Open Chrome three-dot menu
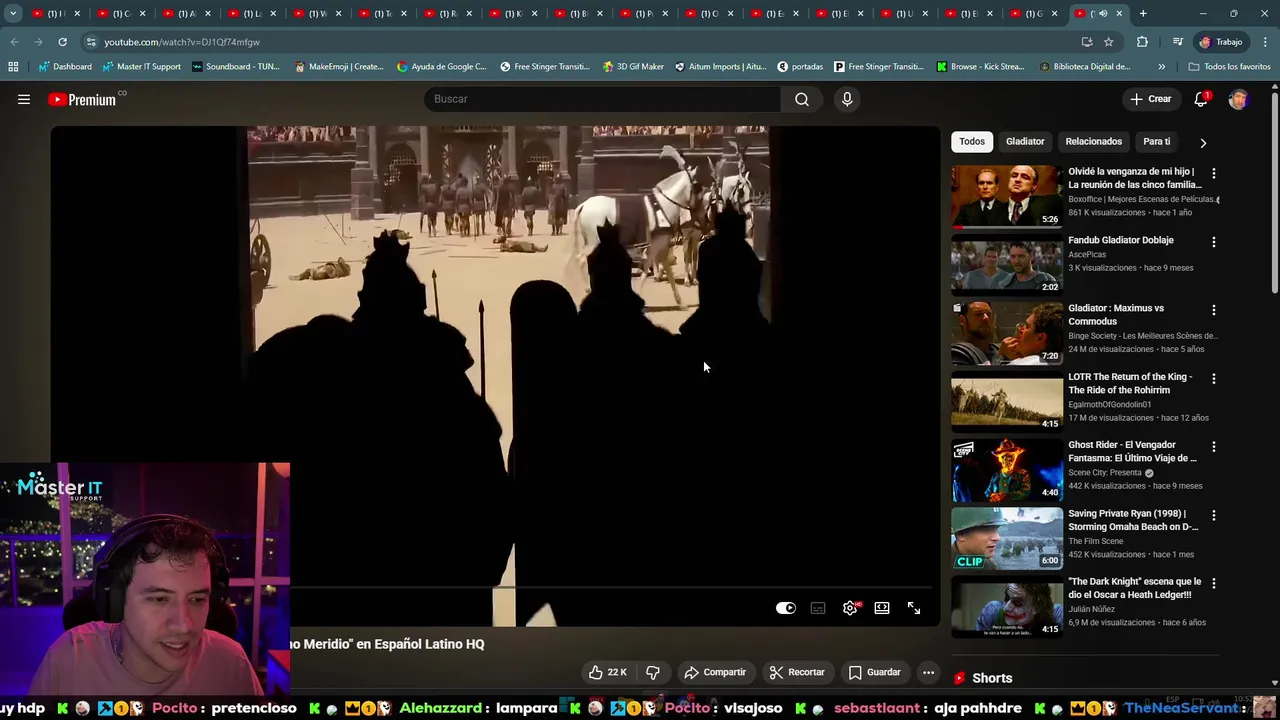 click(1266, 42)
